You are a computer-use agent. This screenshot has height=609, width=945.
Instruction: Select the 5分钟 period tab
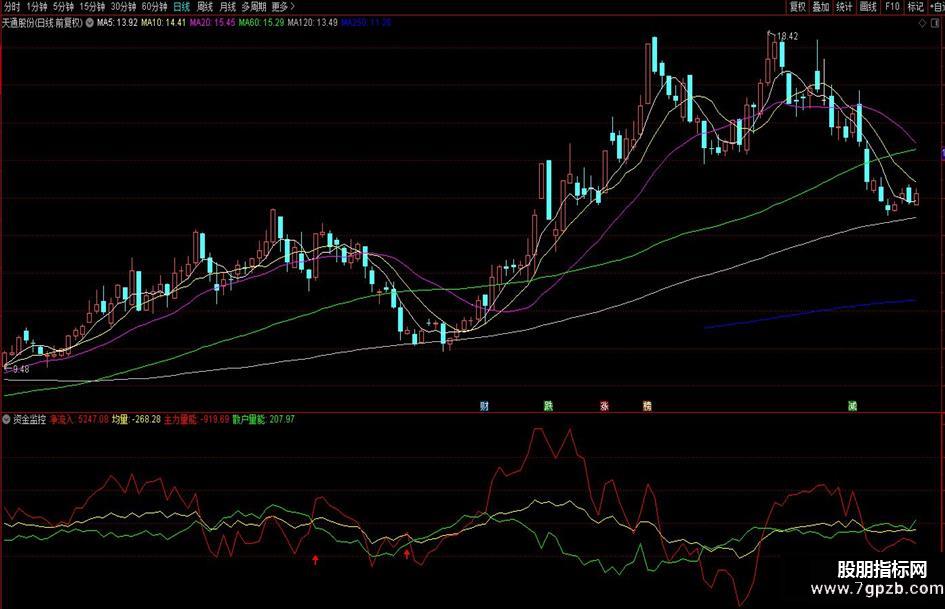pyautogui.click(x=63, y=7)
